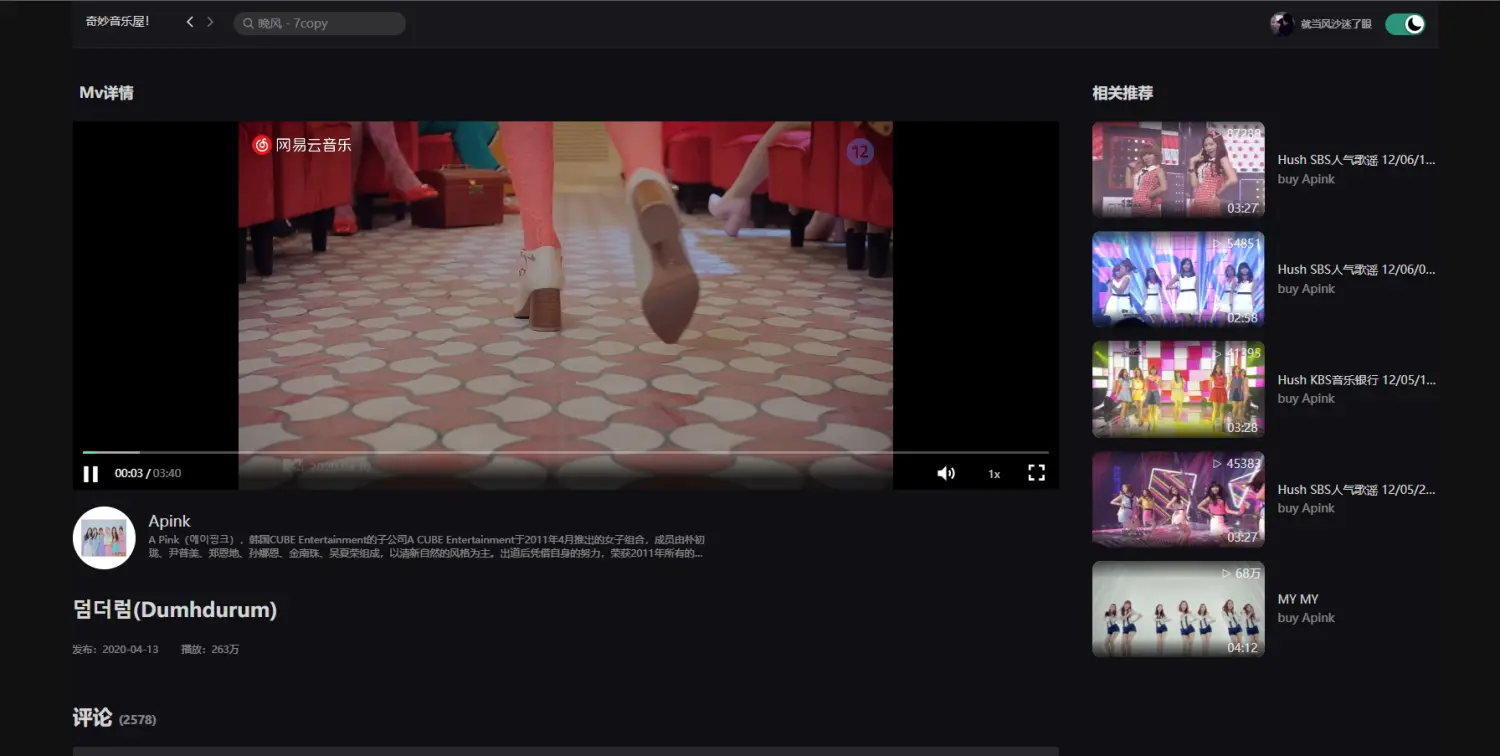
Task: Focus the search field 晚风 - 7copy
Action: [320, 23]
